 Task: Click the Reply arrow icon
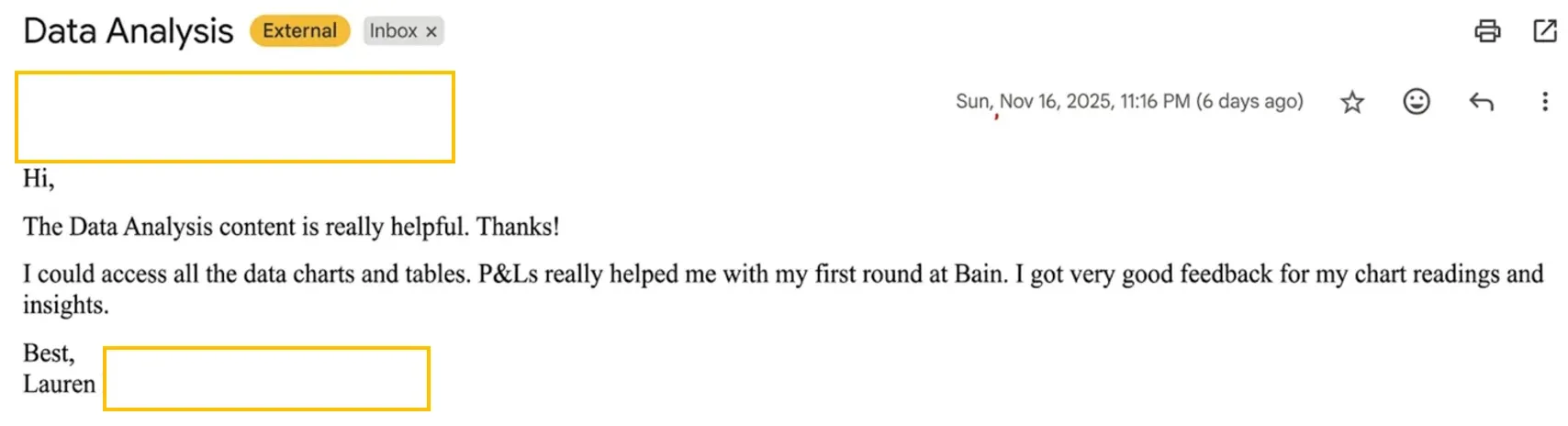(x=1481, y=102)
